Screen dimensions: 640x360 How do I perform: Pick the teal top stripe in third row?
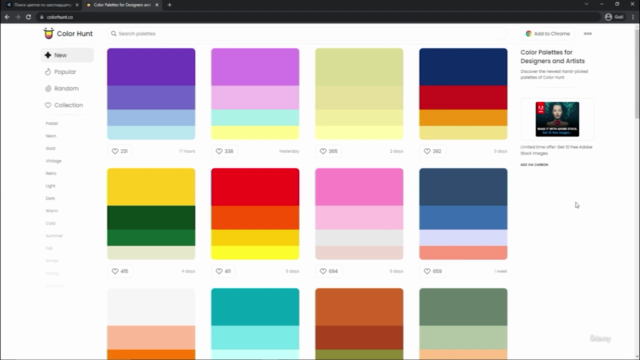click(255, 307)
